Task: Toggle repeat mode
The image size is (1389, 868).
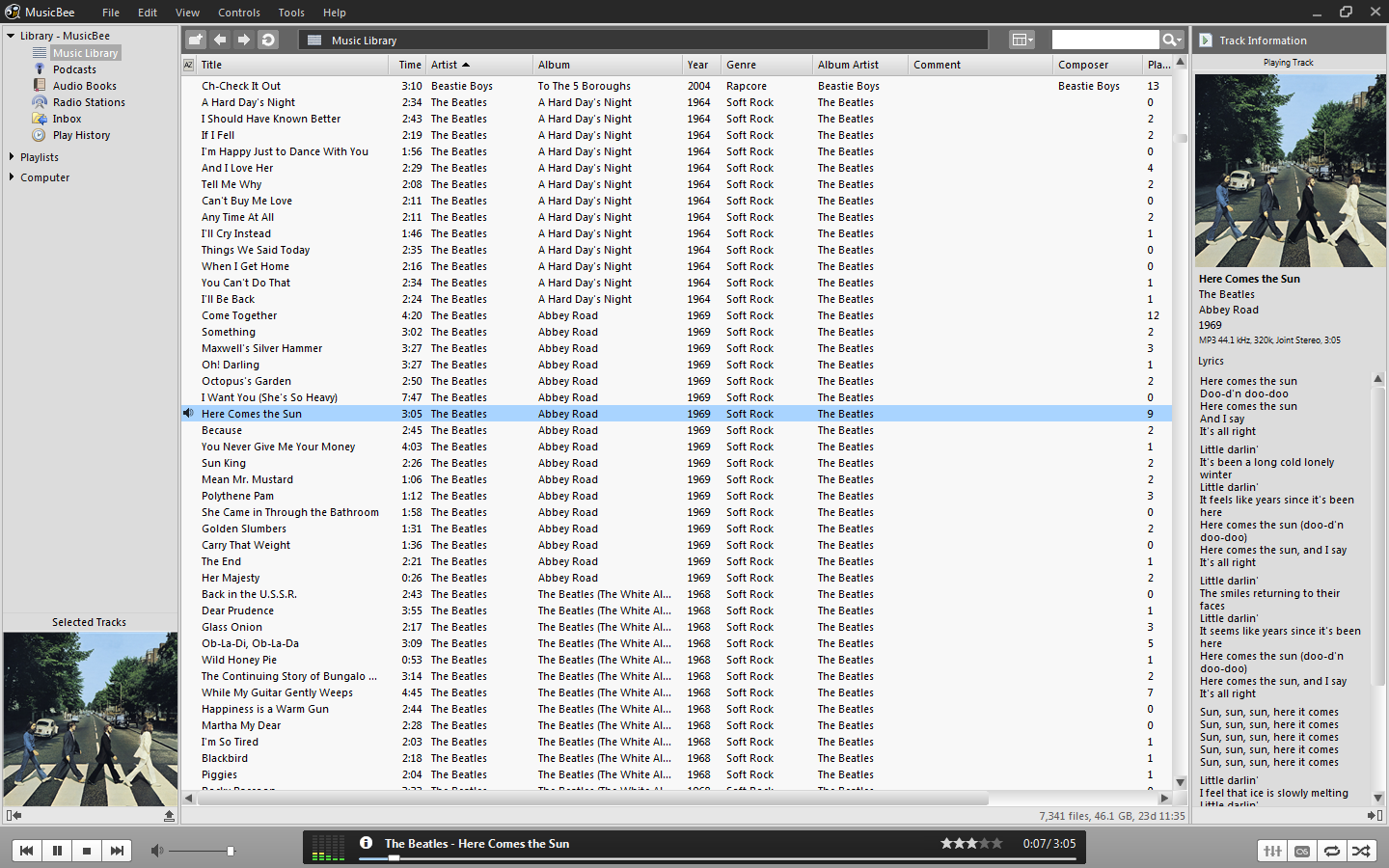Action: coord(1332,851)
